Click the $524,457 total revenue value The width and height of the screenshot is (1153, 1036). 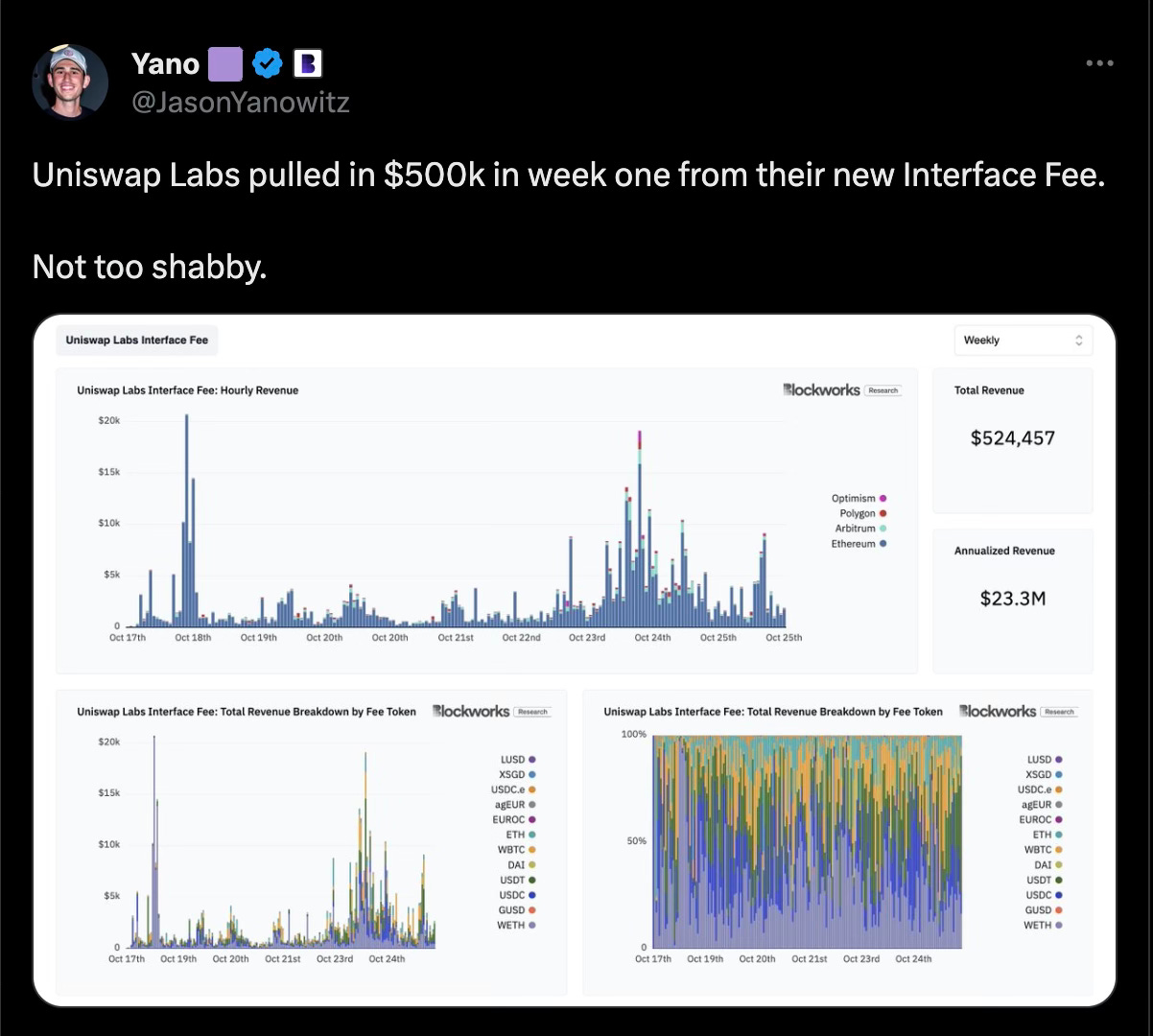click(x=1013, y=438)
